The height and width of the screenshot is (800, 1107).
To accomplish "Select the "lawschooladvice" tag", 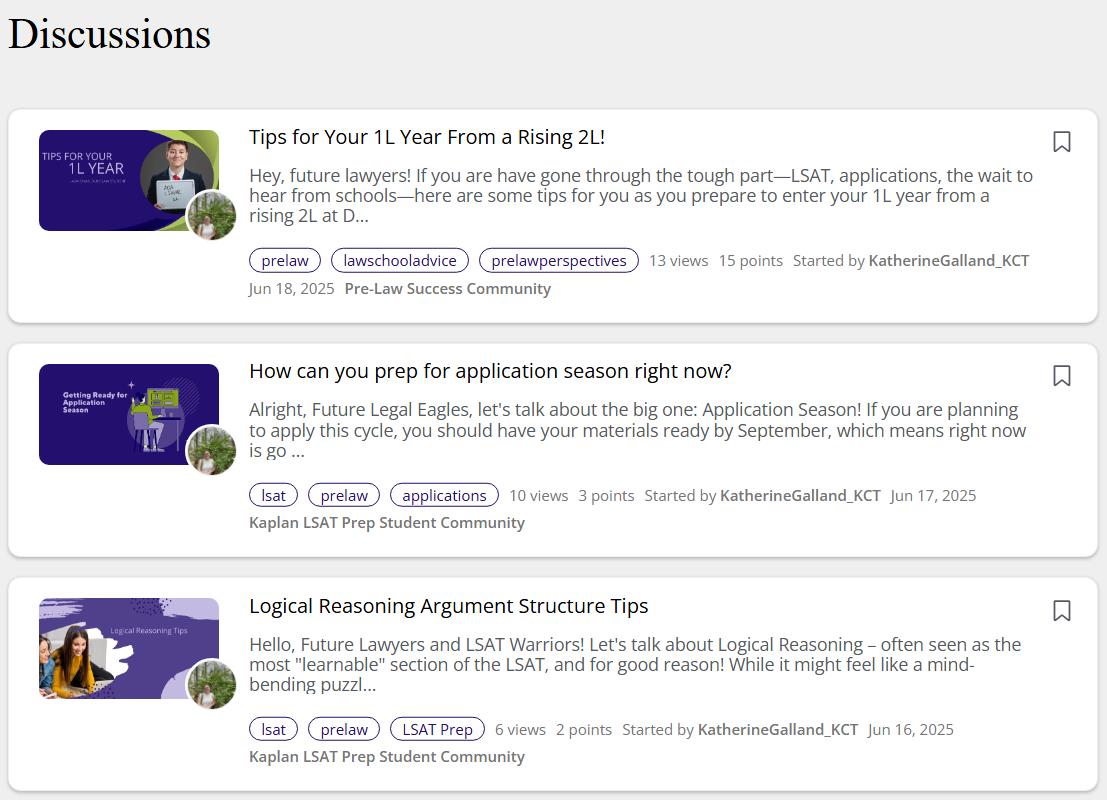I will click(x=400, y=260).
